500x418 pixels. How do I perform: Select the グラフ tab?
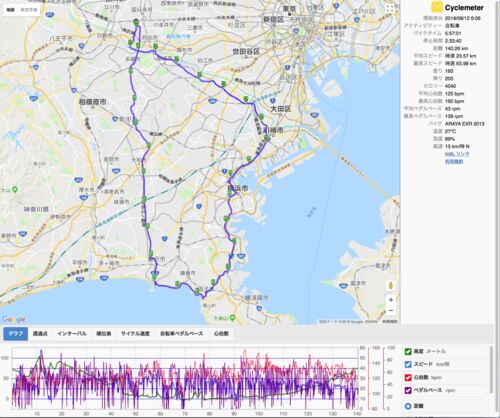16,334
